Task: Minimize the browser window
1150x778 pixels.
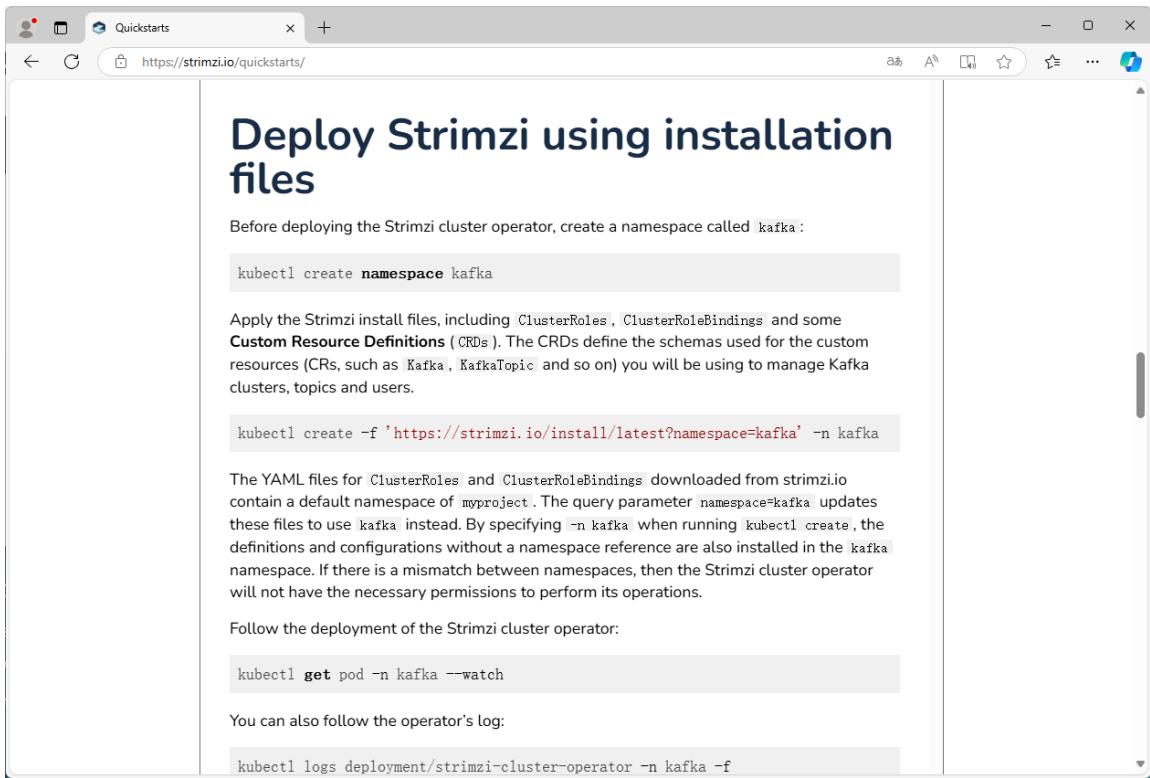Action: tap(1047, 26)
